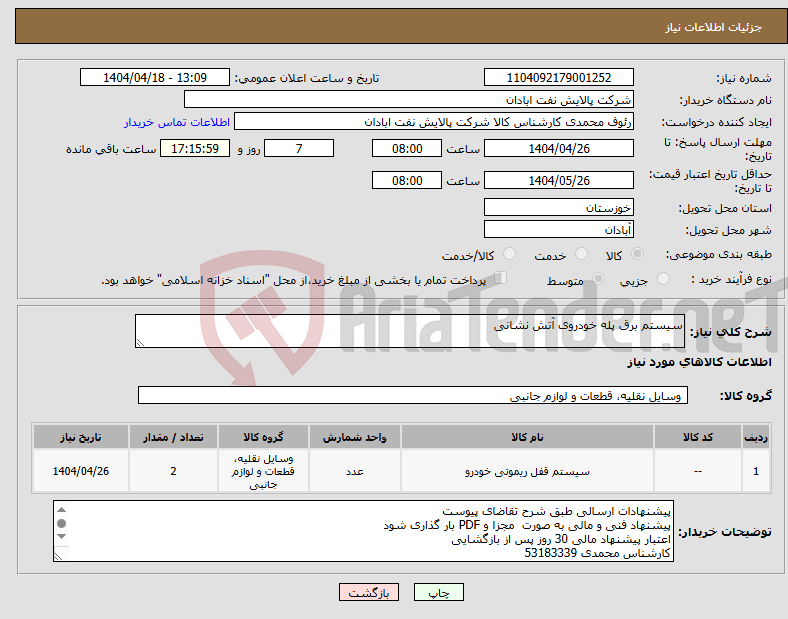This screenshot has width=788, height=619.
Task: Click response deadline date 1404/04/26 field
Action: tap(558, 148)
